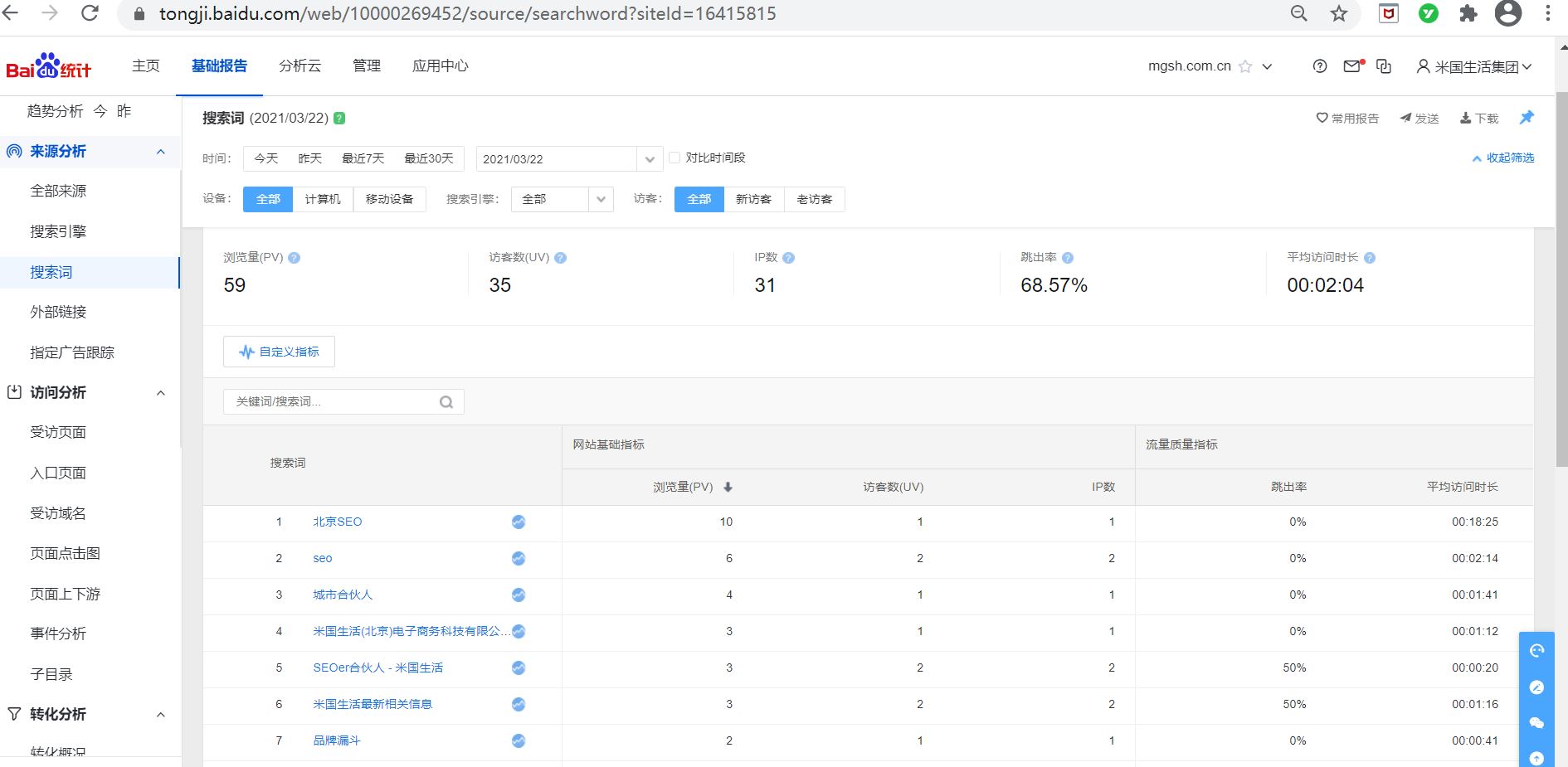Open 应用中心 tab
Viewport: 1568px width, 767px height.
coord(441,66)
